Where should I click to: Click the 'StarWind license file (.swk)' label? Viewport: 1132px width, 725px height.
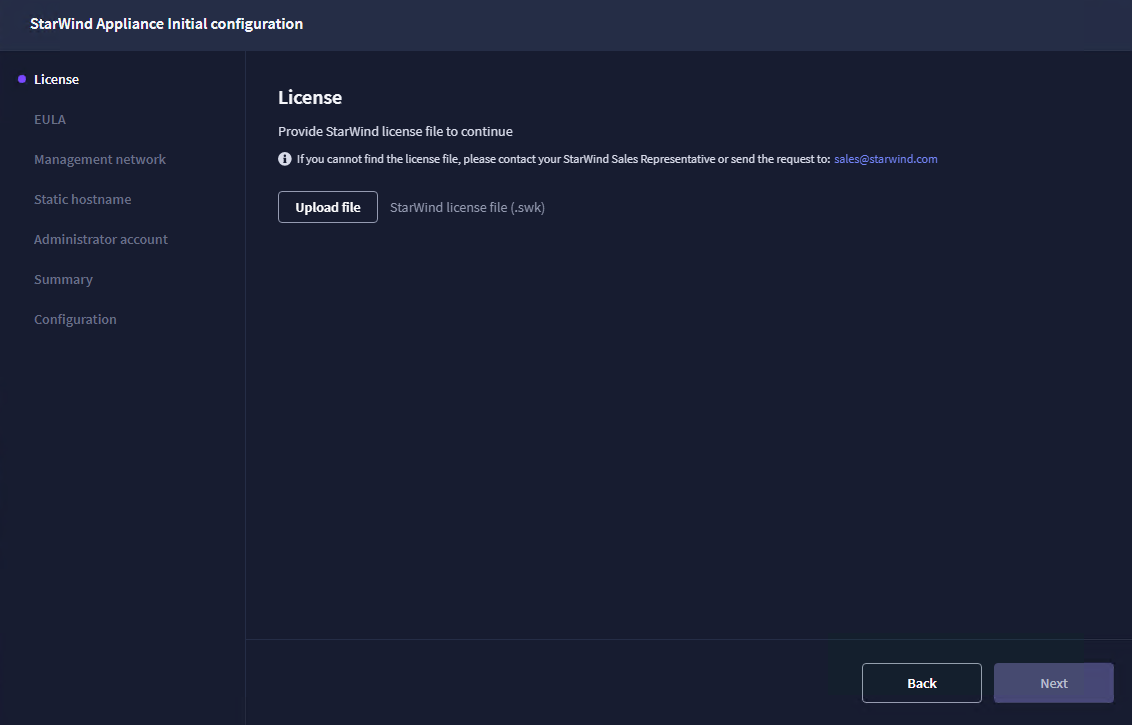467,207
